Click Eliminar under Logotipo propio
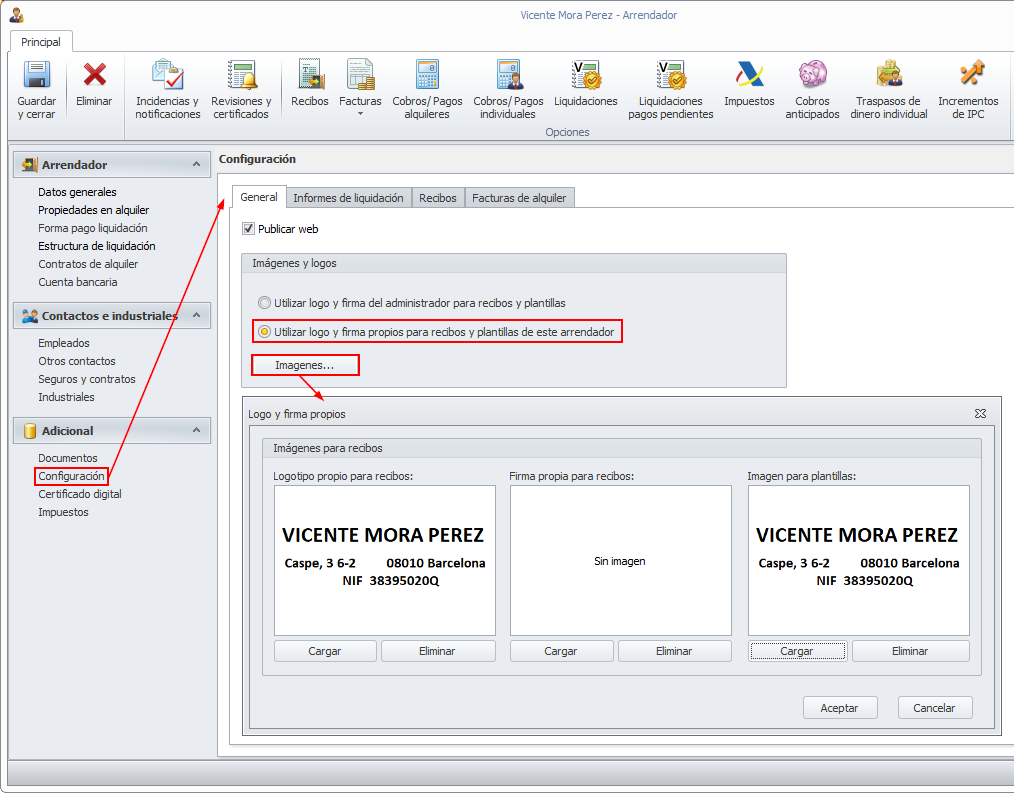 (x=437, y=651)
